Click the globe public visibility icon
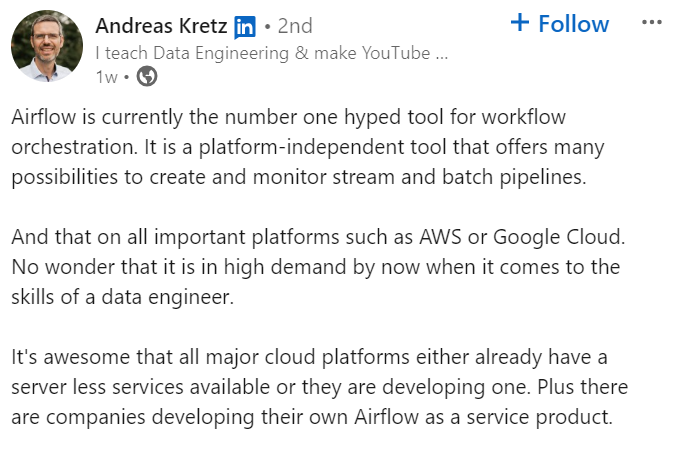The width and height of the screenshot is (679, 452). pos(146,76)
